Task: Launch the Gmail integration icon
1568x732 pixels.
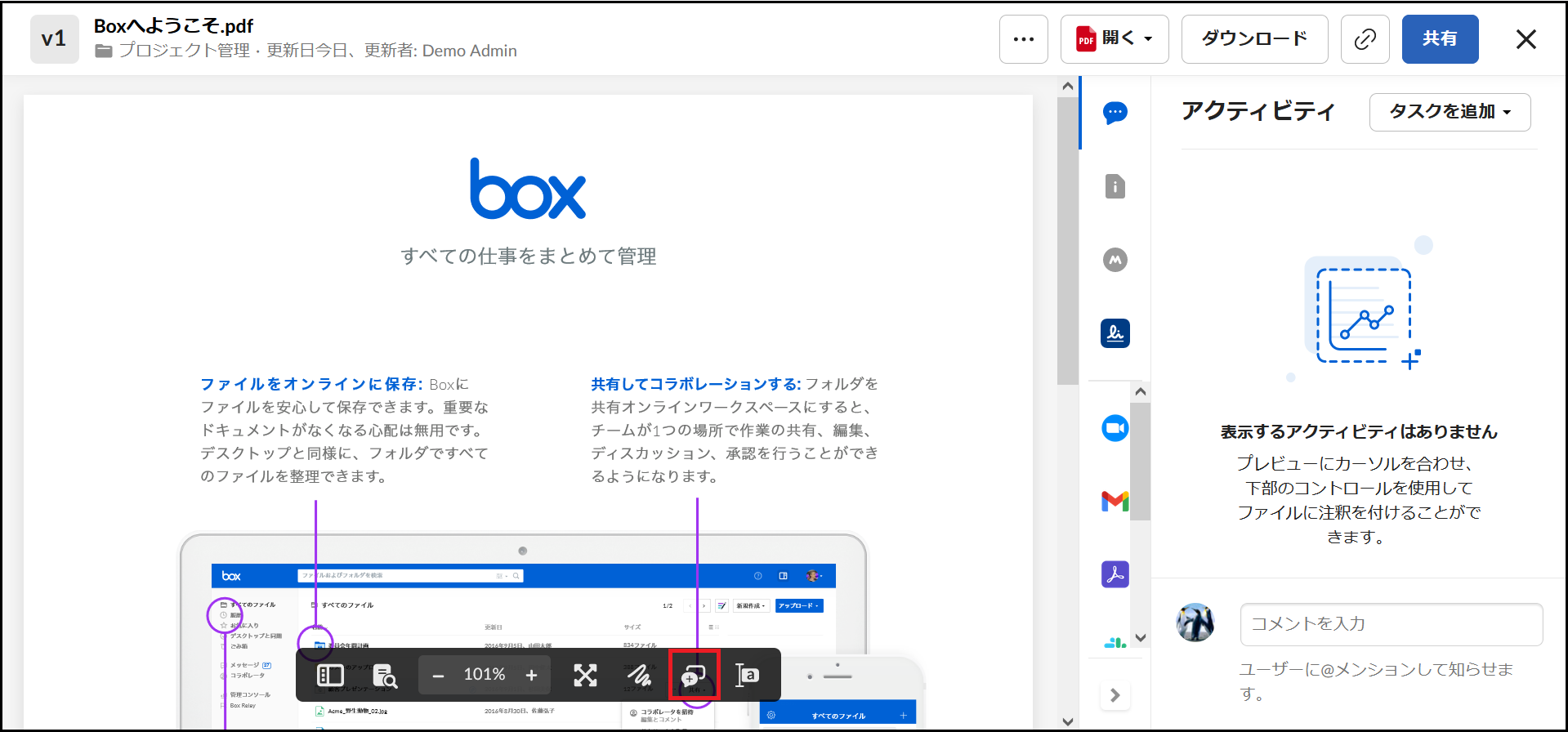Action: (1115, 501)
